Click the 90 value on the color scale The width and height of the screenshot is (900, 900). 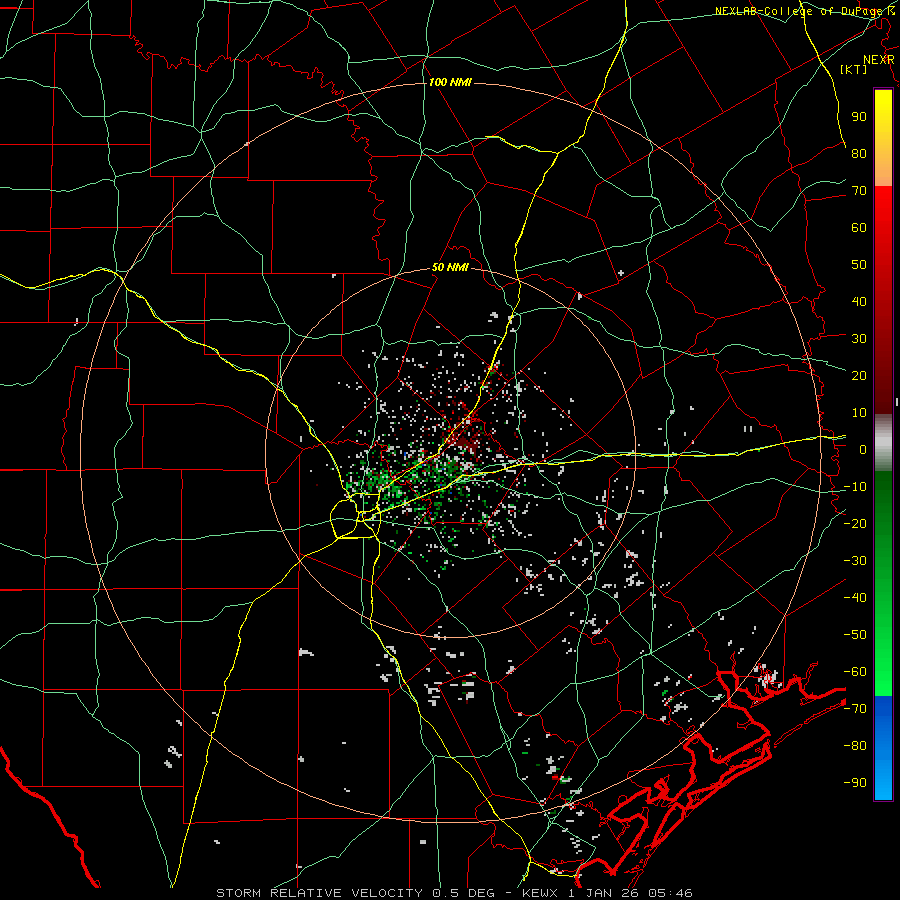(859, 117)
